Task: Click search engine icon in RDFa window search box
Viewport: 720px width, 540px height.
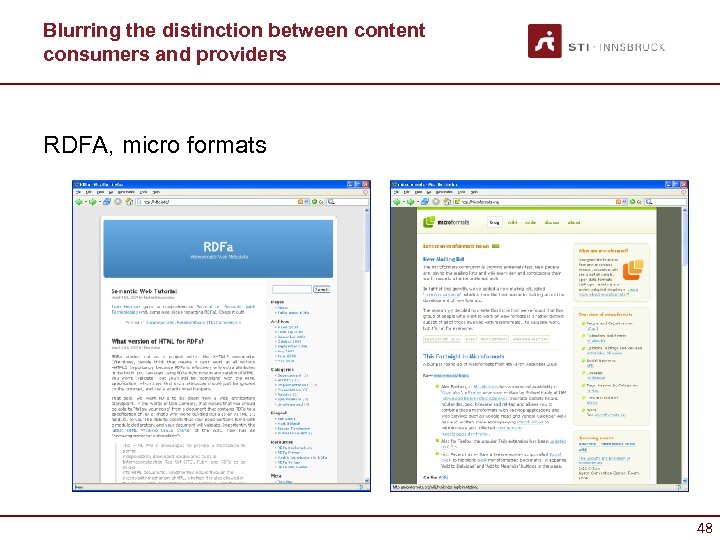Action: pos(331,202)
